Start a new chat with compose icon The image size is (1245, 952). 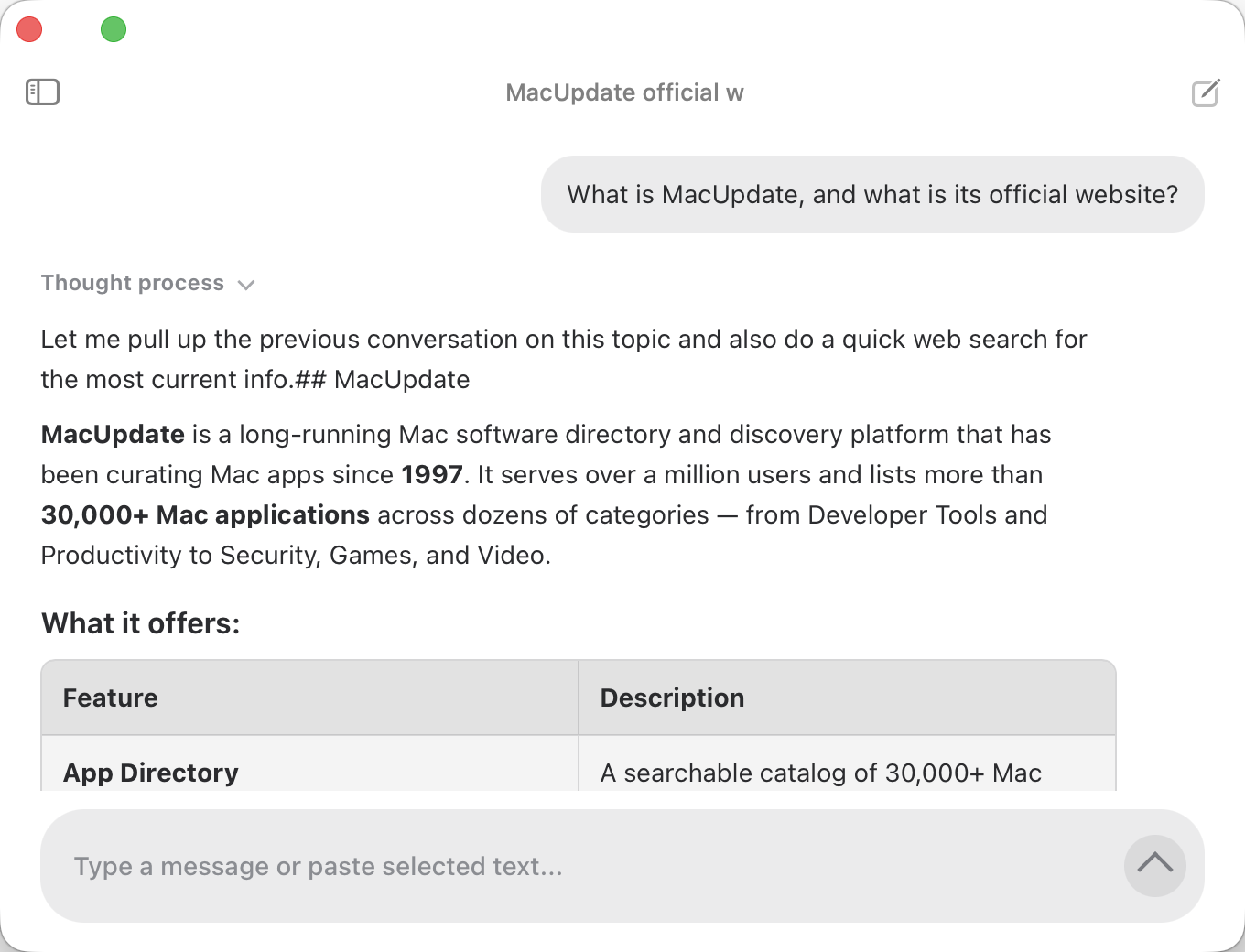tap(1206, 92)
